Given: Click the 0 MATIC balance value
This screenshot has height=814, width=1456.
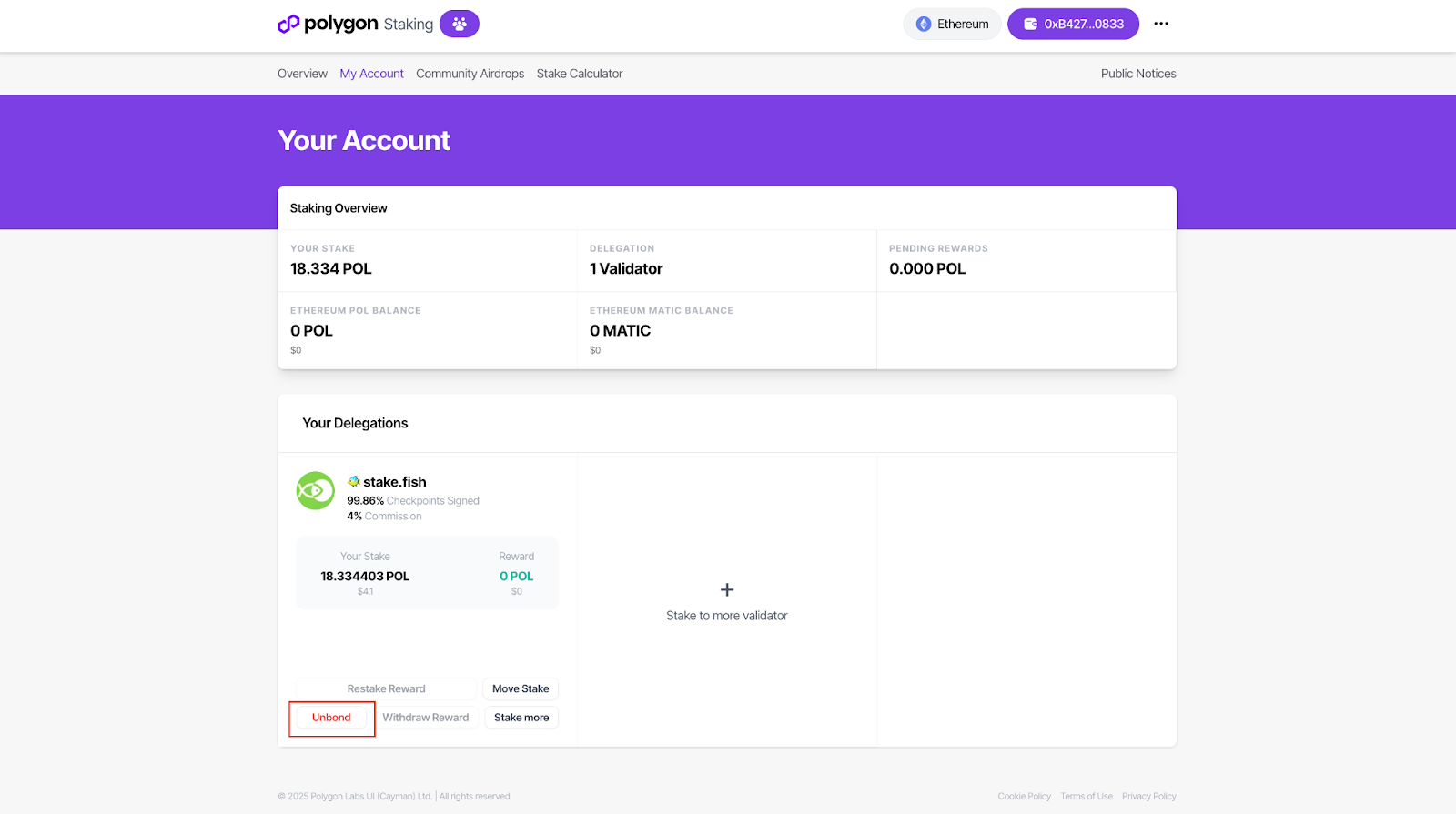Looking at the screenshot, I should pos(620,331).
